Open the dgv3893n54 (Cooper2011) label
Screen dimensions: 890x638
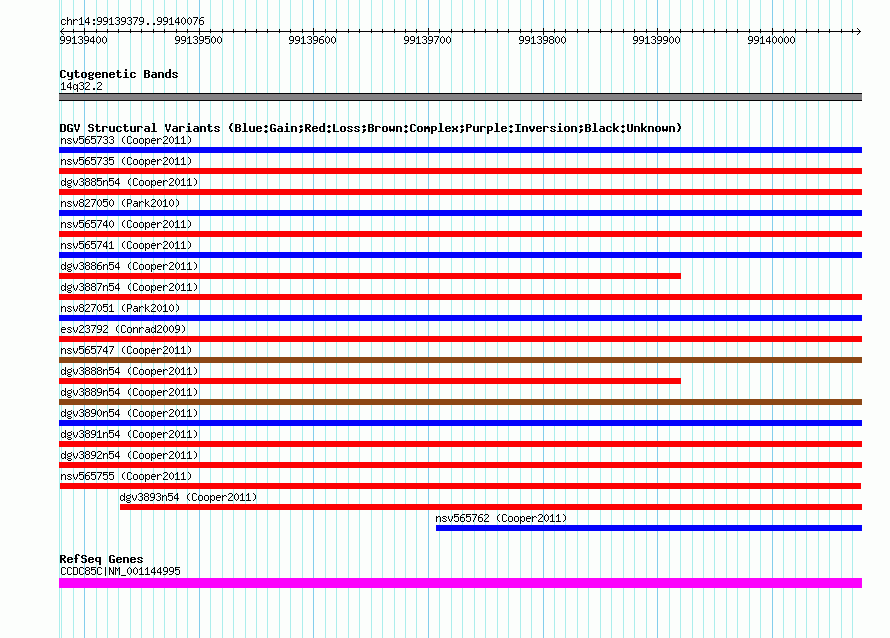[x=188, y=497]
